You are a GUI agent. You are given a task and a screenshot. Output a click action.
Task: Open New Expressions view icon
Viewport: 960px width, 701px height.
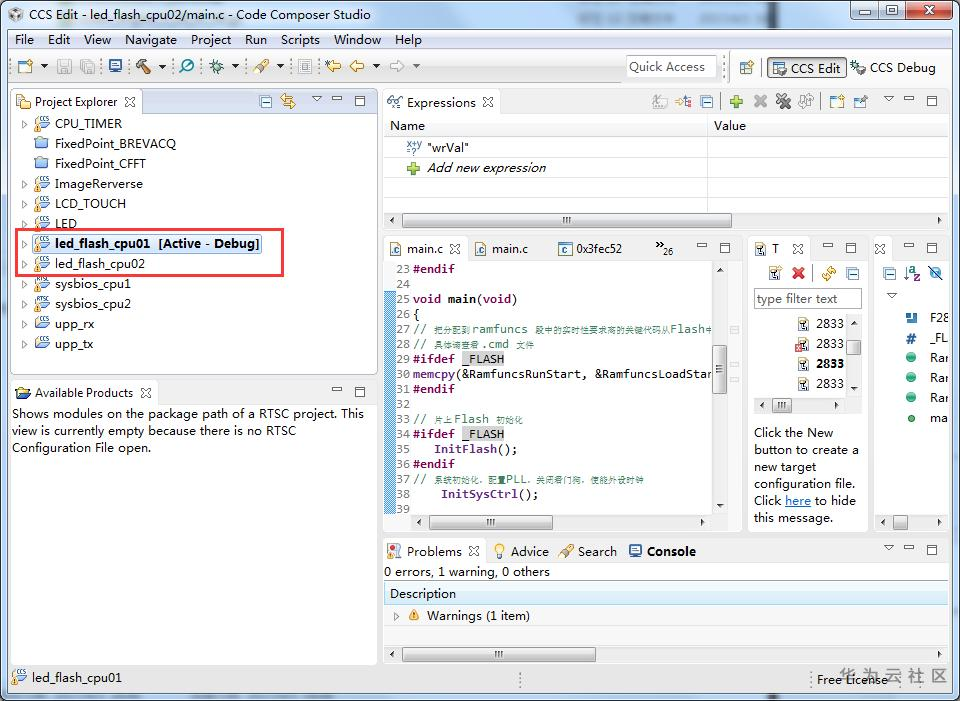pyautogui.click(x=837, y=102)
